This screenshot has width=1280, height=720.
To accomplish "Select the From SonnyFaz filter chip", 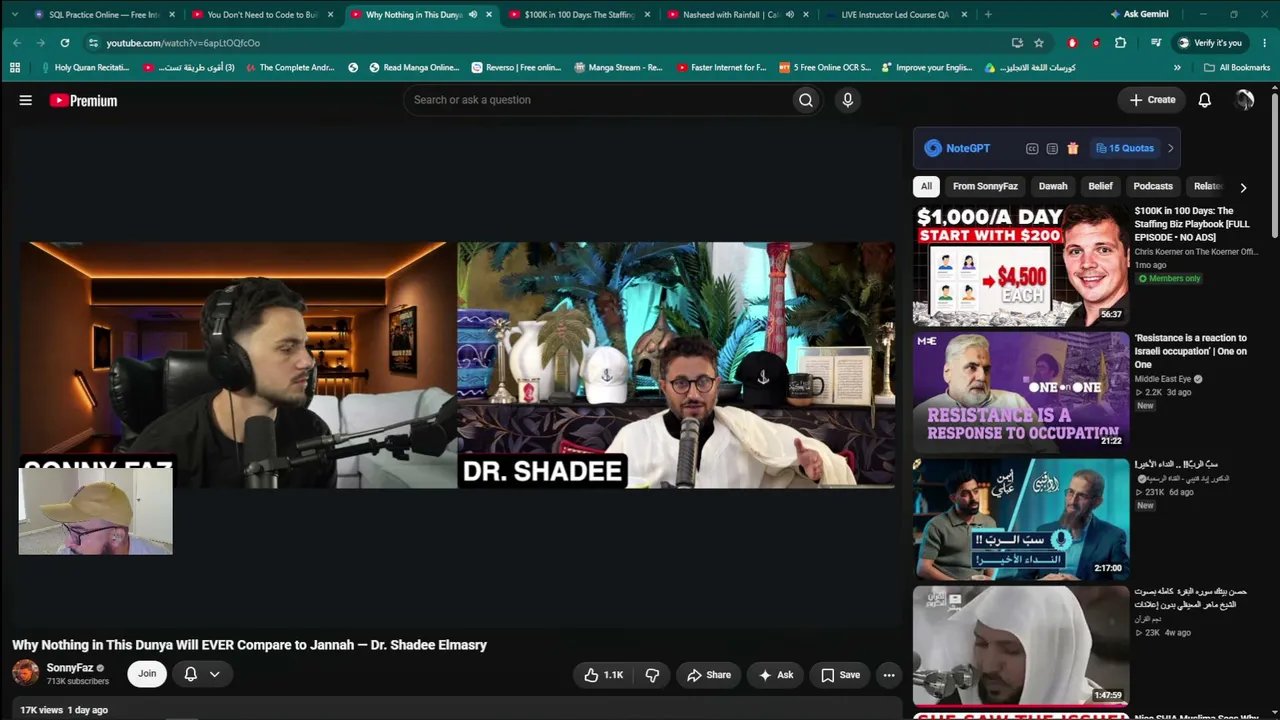I will (985, 186).
